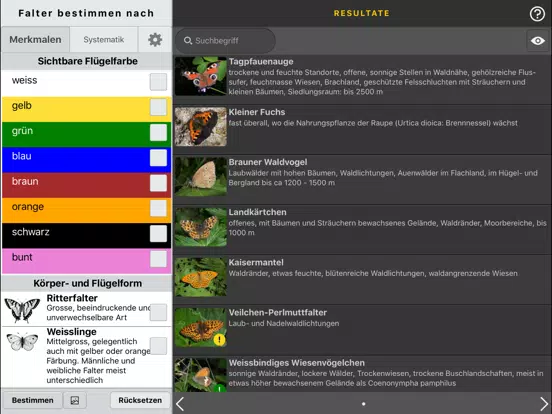This screenshot has width=552, height=414.
Task: Click the Ritterfalter butterfly shape illustration
Action: [x=22, y=310]
